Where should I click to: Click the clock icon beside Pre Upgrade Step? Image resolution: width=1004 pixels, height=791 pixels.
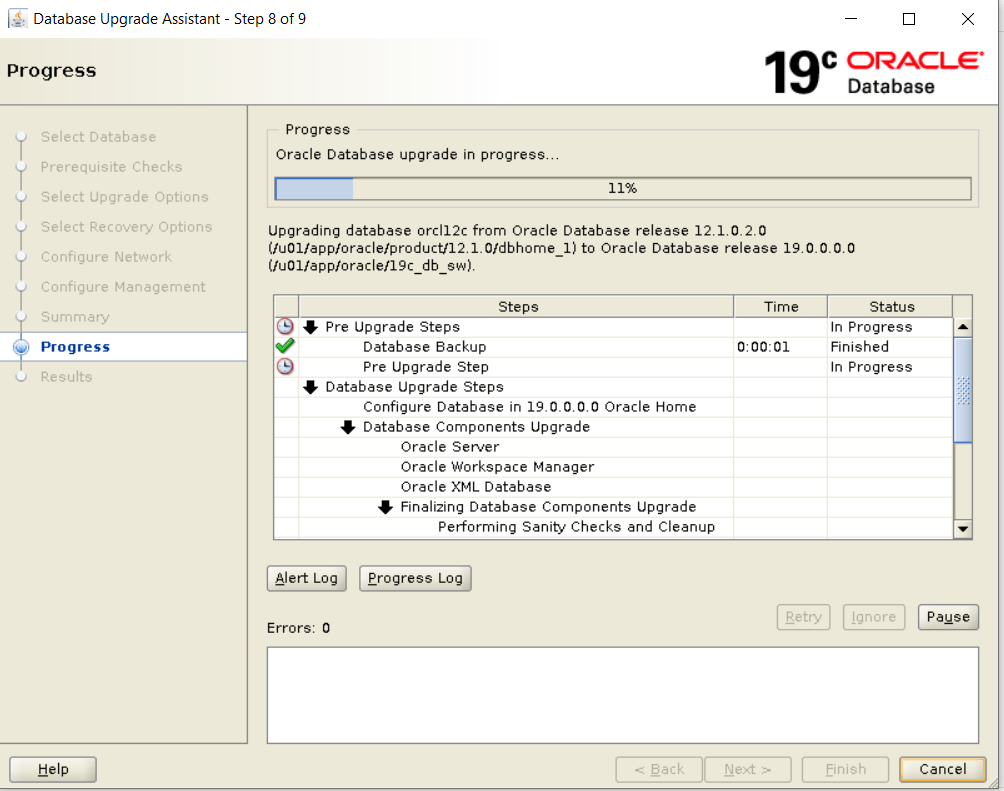pos(285,367)
